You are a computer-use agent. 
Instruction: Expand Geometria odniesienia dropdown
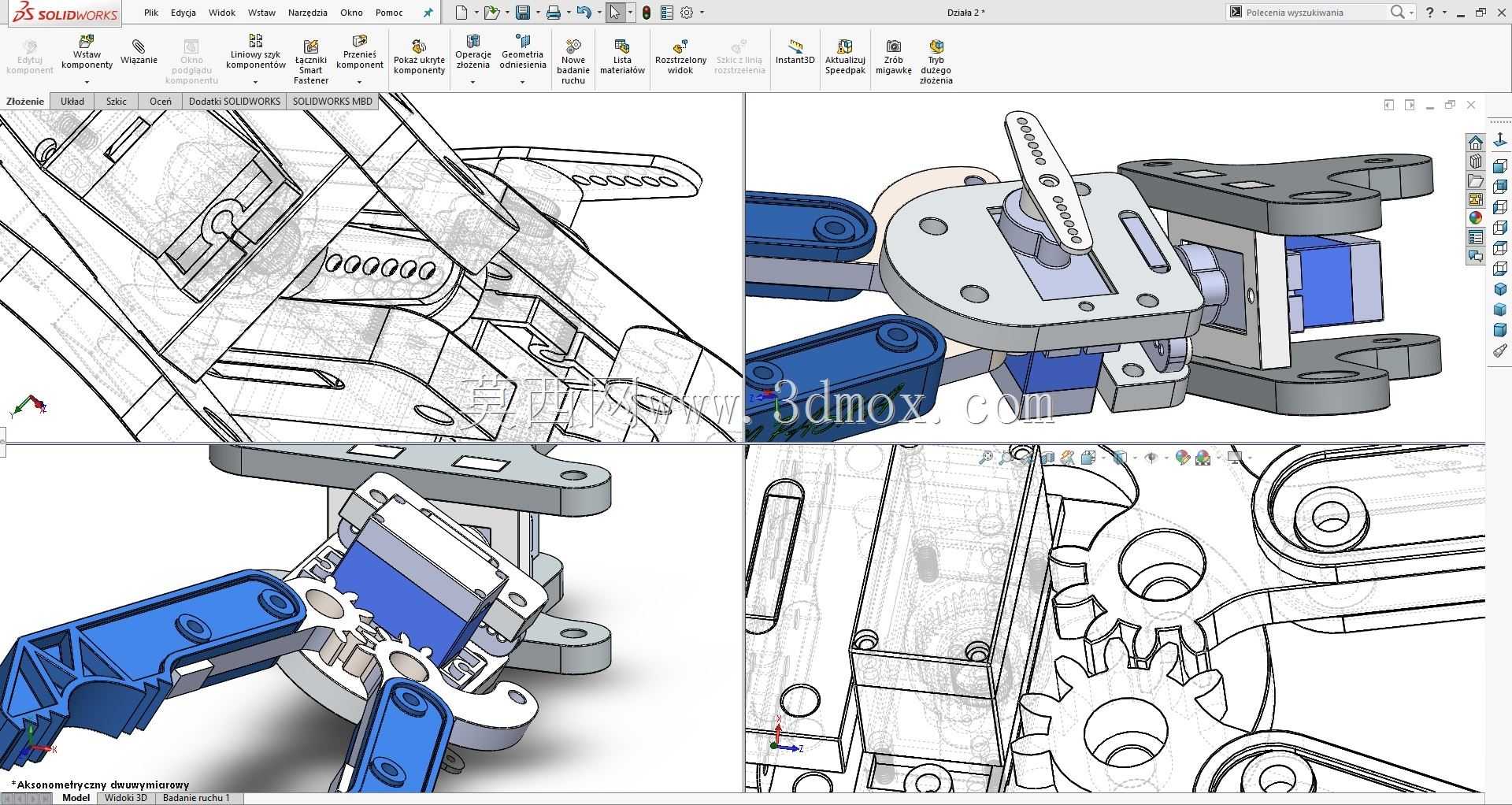click(523, 82)
